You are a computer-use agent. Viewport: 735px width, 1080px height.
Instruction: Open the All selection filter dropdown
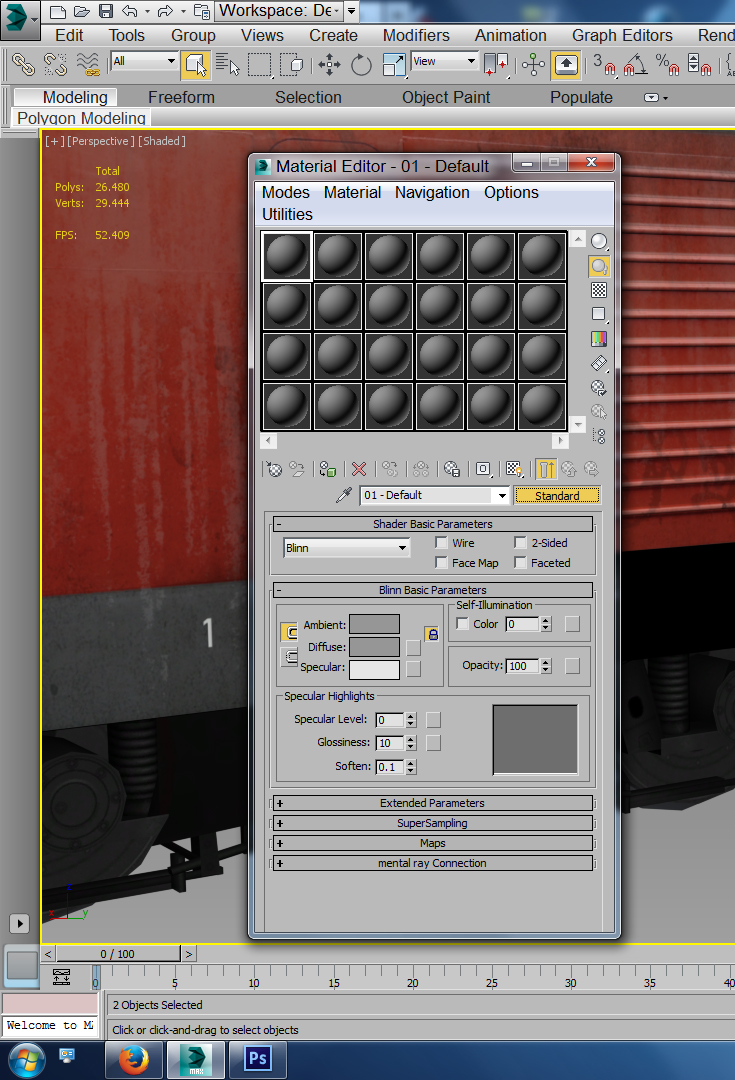coord(144,61)
